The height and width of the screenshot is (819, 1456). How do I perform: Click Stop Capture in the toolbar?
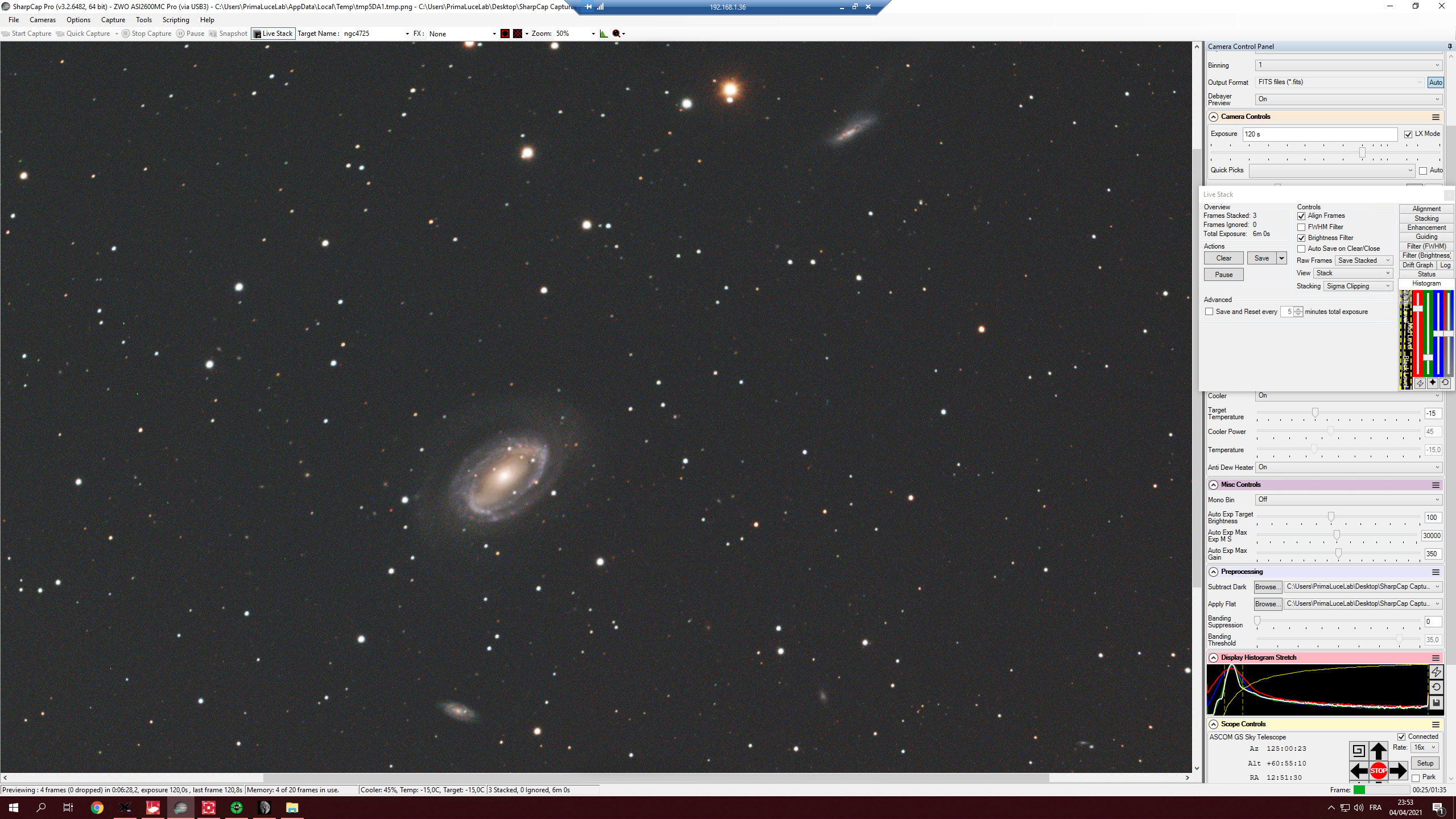[147, 34]
